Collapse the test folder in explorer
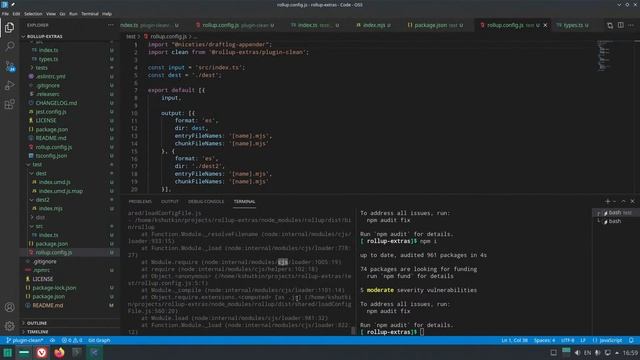 click(38, 164)
